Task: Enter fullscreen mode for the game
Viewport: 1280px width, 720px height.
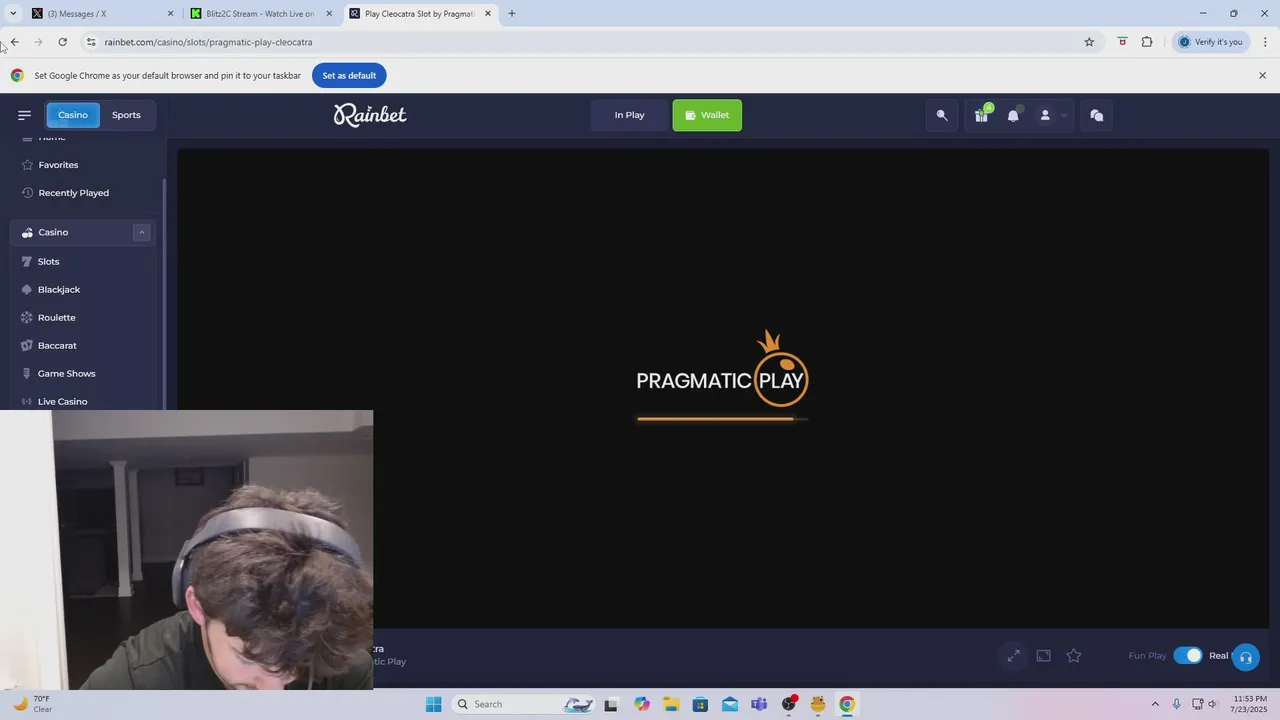Action: pyautogui.click(x=1013, y=656)
